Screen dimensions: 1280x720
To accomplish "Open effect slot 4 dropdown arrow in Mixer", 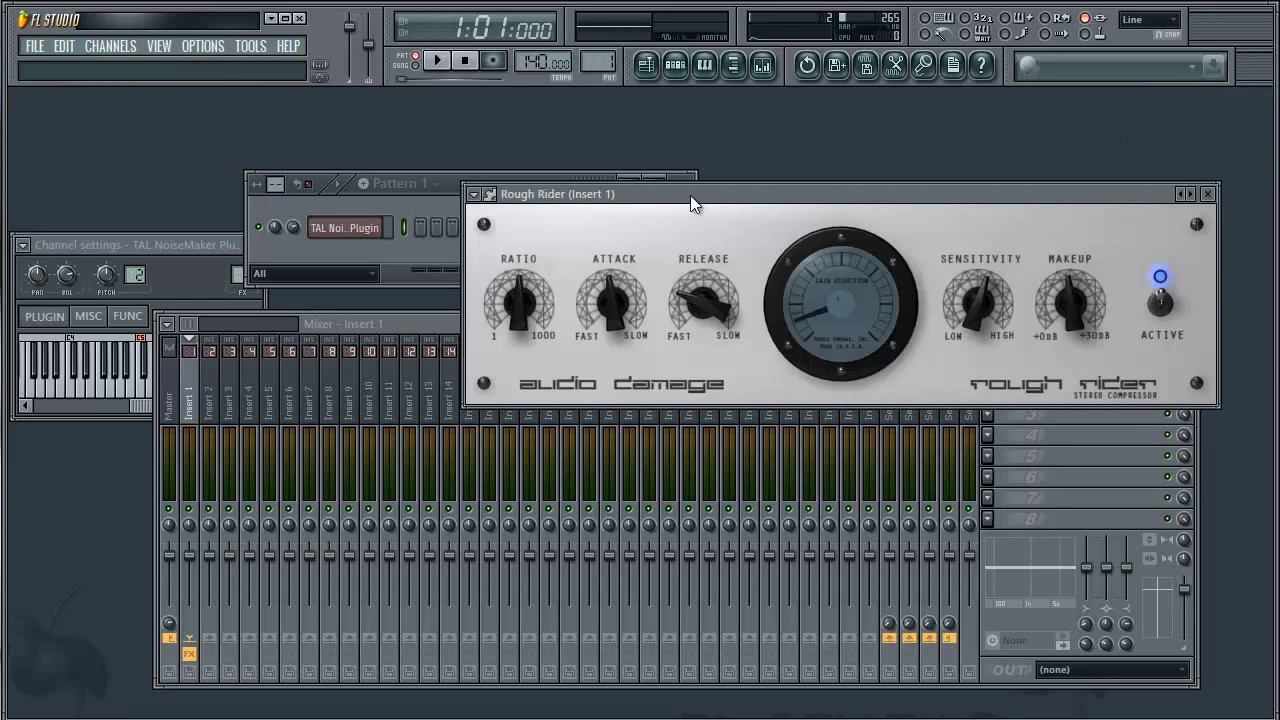I will coord(987,435).
